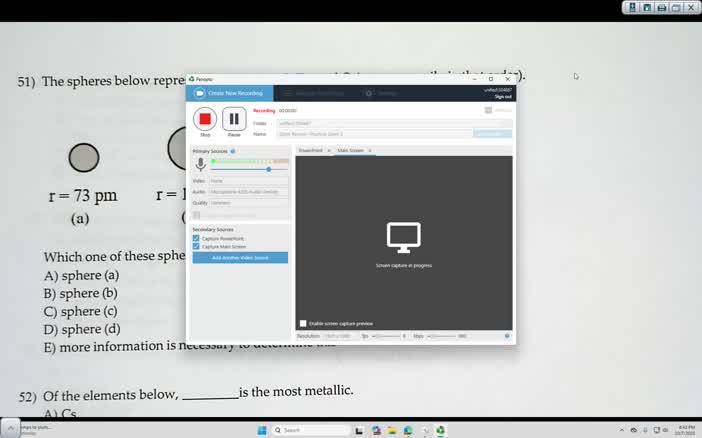
Task: Click answer D) sphere (d) in document
Action: pyautogui.click(x=82, y=329)
